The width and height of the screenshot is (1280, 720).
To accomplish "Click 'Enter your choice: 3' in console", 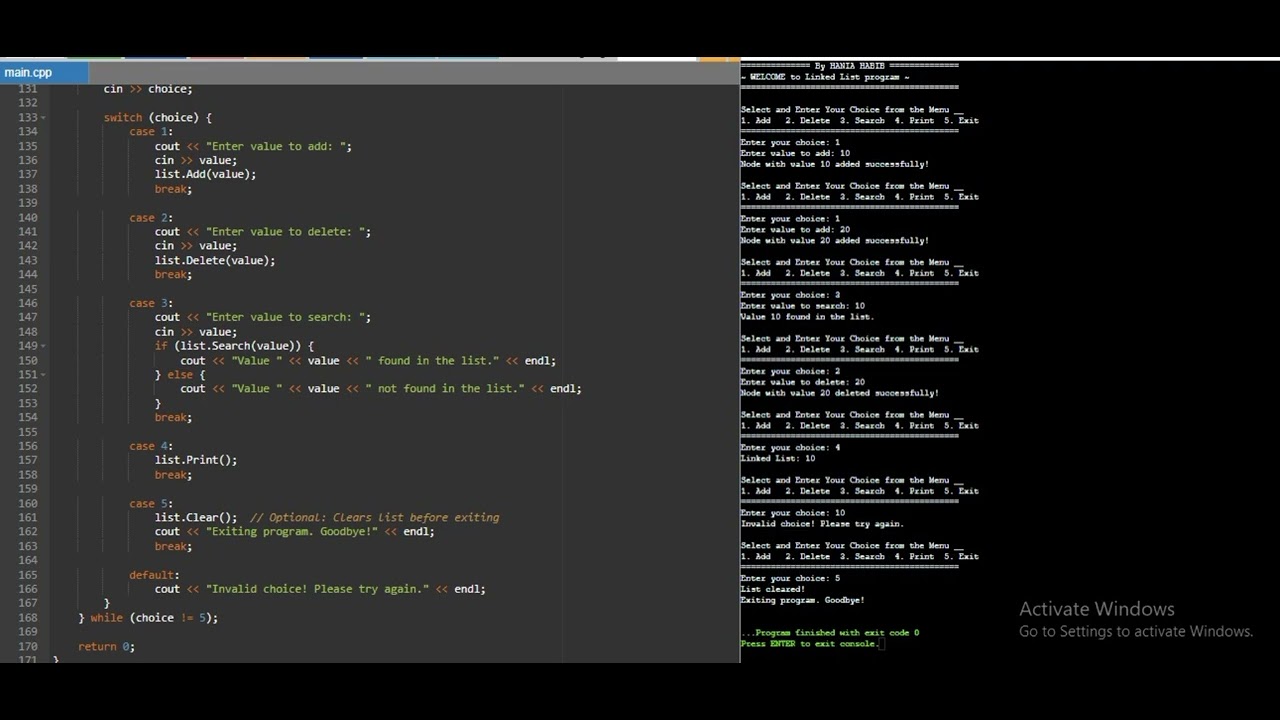I will click(791, 295).
